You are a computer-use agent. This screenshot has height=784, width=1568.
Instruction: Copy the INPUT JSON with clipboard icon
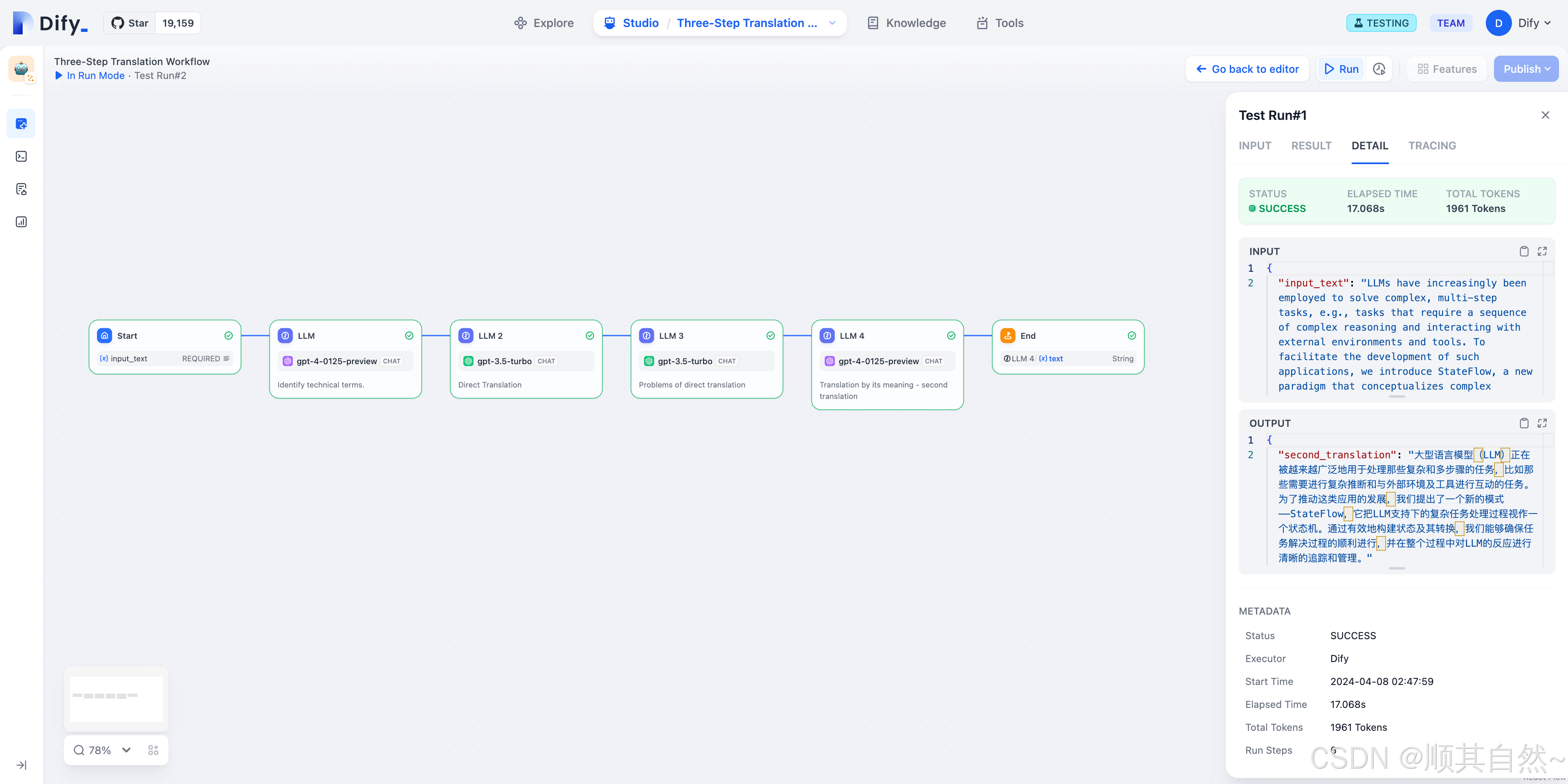[1523, 251]
